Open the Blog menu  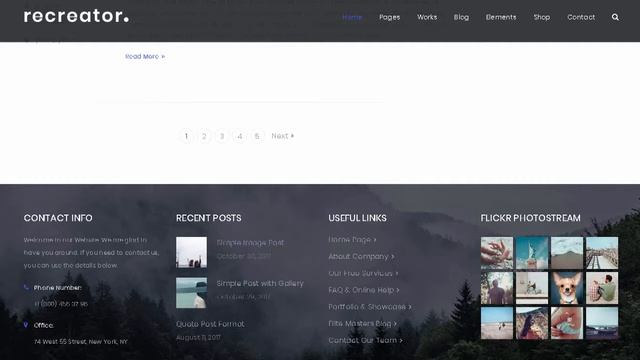[461, 17]
